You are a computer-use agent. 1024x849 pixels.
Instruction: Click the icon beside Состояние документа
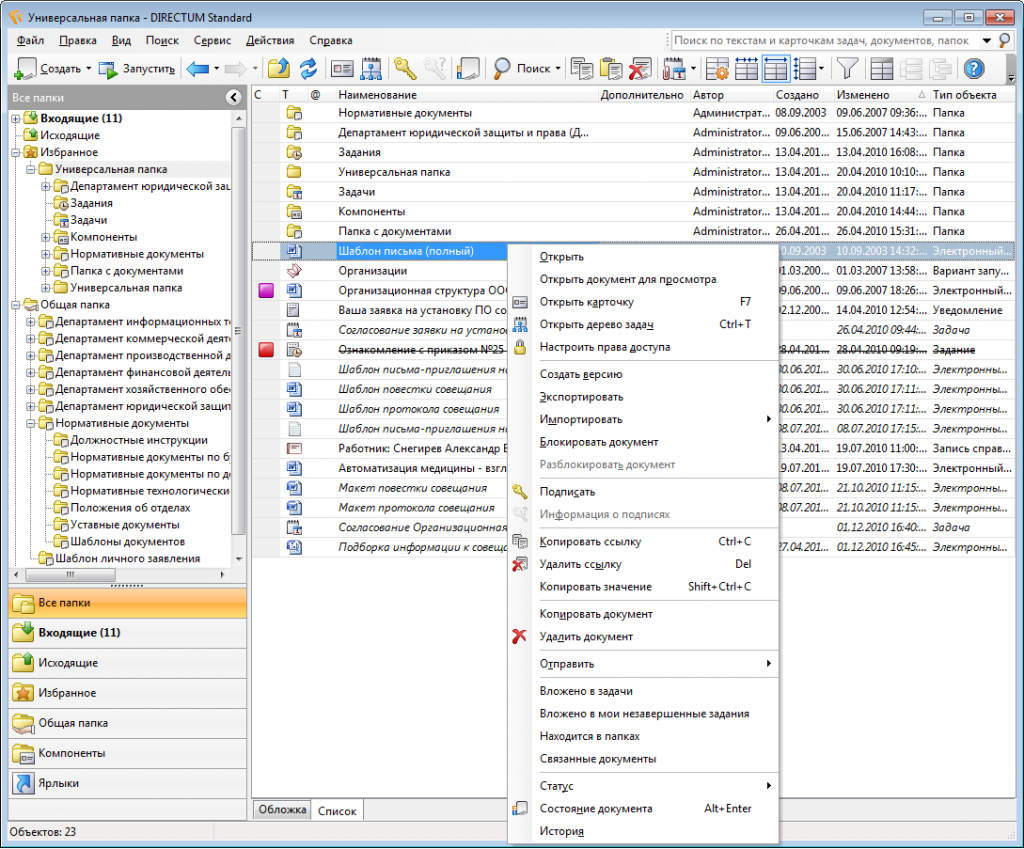click(520, 809)
